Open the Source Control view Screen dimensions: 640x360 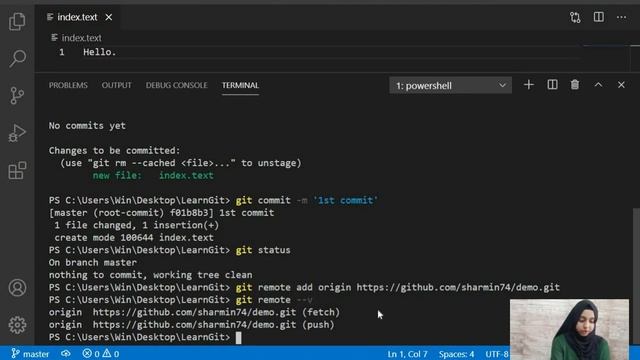tap(17, 96)
